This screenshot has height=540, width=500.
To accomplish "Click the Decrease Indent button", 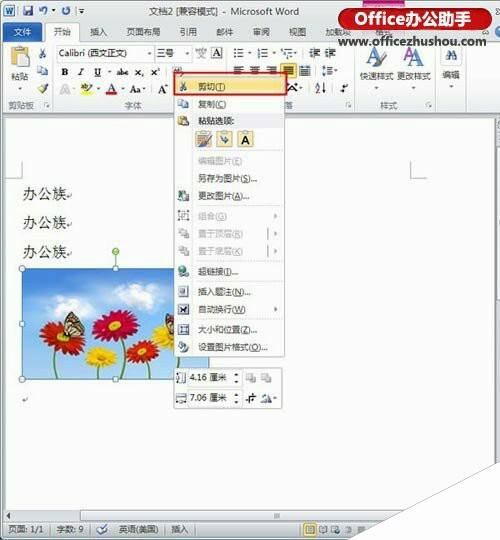I will 314,53.
